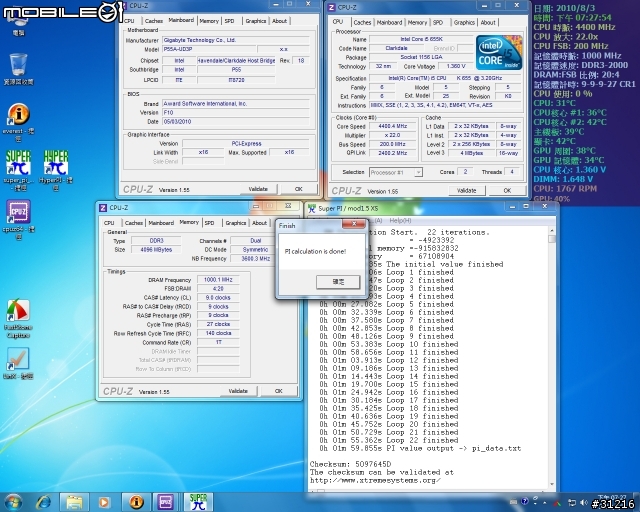Click Validate in CPU tab CPU-Z window
This screenshot has width=640, height=512.
click(466, 191)
